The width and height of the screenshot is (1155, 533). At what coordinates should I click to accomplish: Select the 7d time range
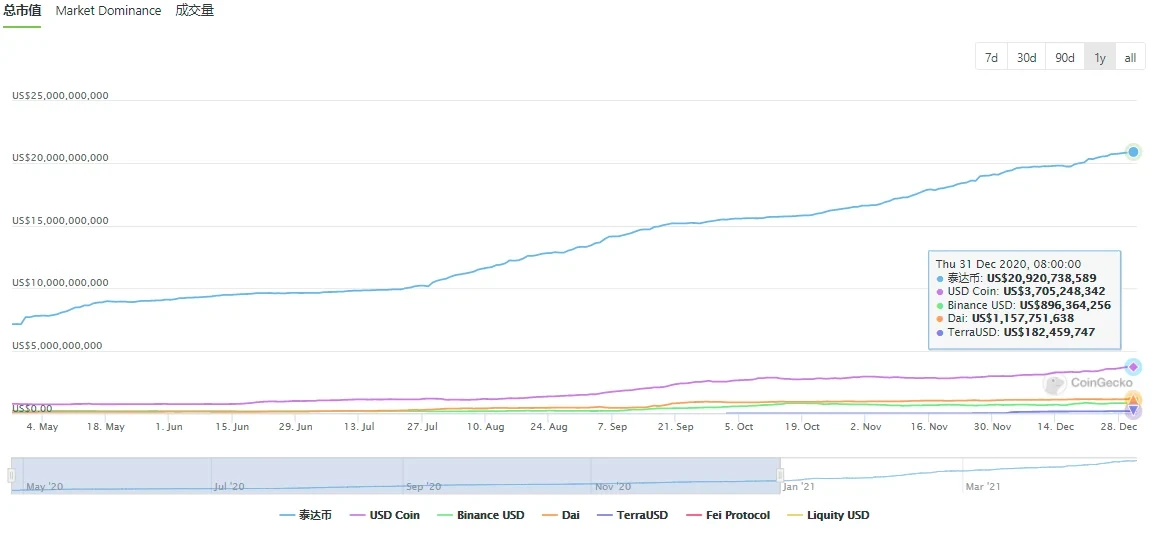tap(991, 57)
